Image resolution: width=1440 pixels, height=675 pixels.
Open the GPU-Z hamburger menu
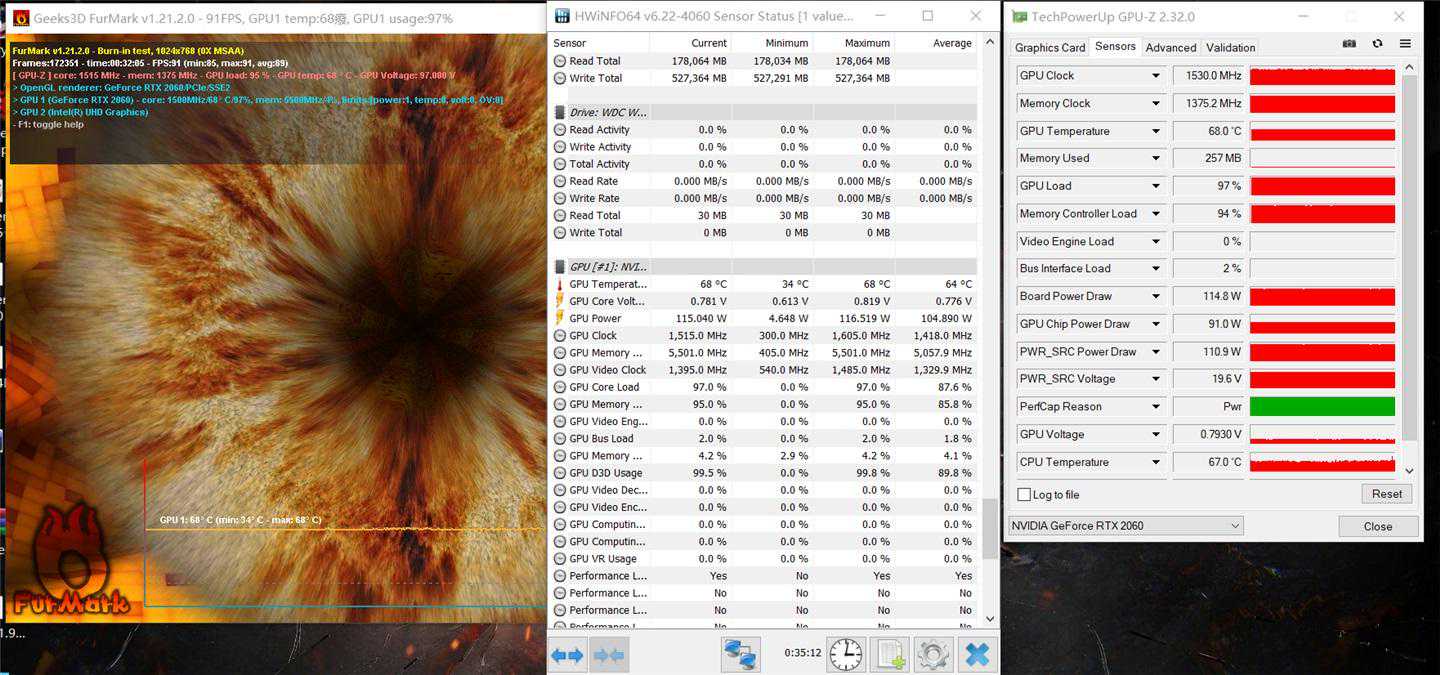1405,44
